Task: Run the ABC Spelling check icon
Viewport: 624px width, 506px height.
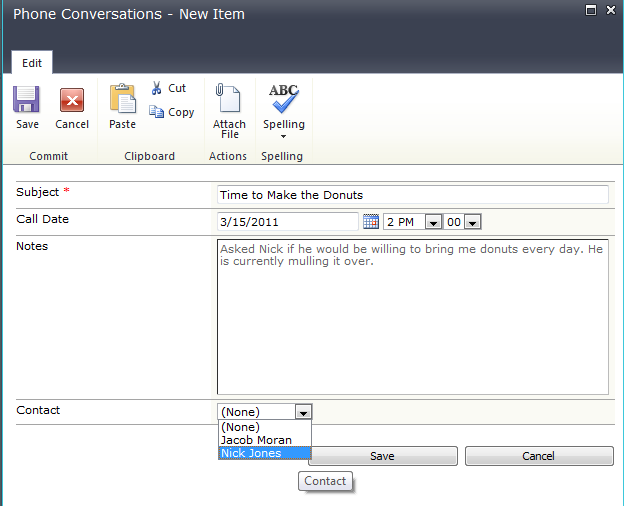Action: (x=284, y=98)
